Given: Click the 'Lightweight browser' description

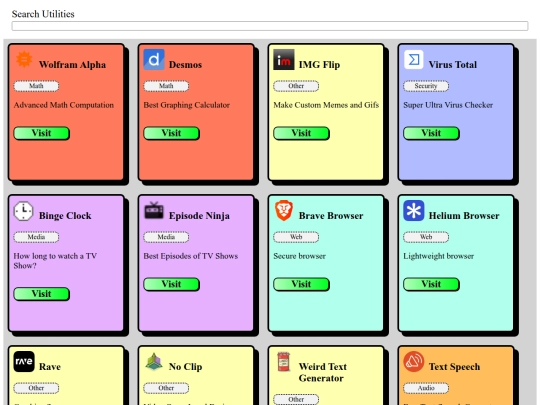Looking at the screenshot, I should pos(438,256).
